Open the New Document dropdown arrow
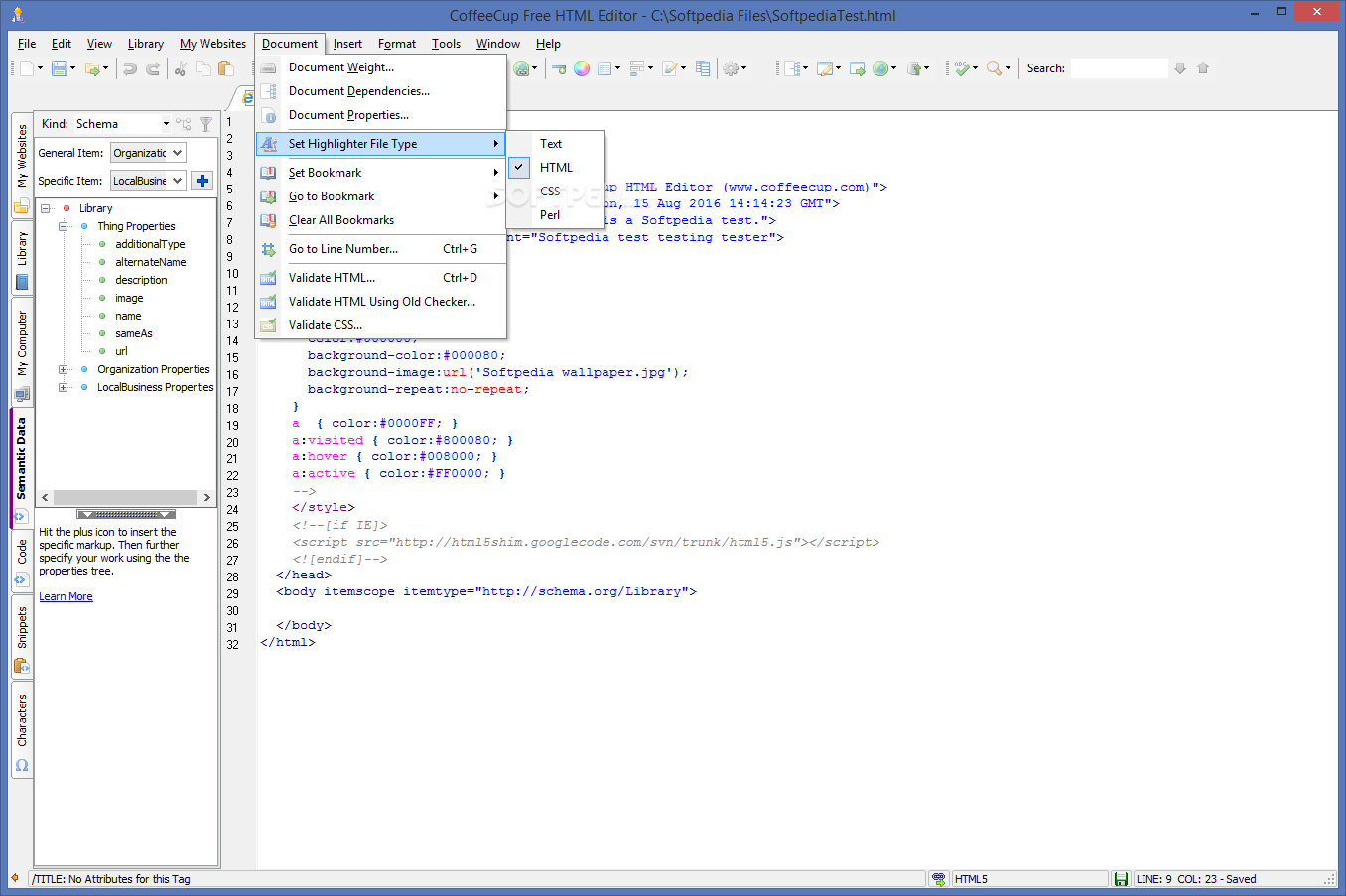This screenshot has width=1346, height=896. (x=40, y=68)
